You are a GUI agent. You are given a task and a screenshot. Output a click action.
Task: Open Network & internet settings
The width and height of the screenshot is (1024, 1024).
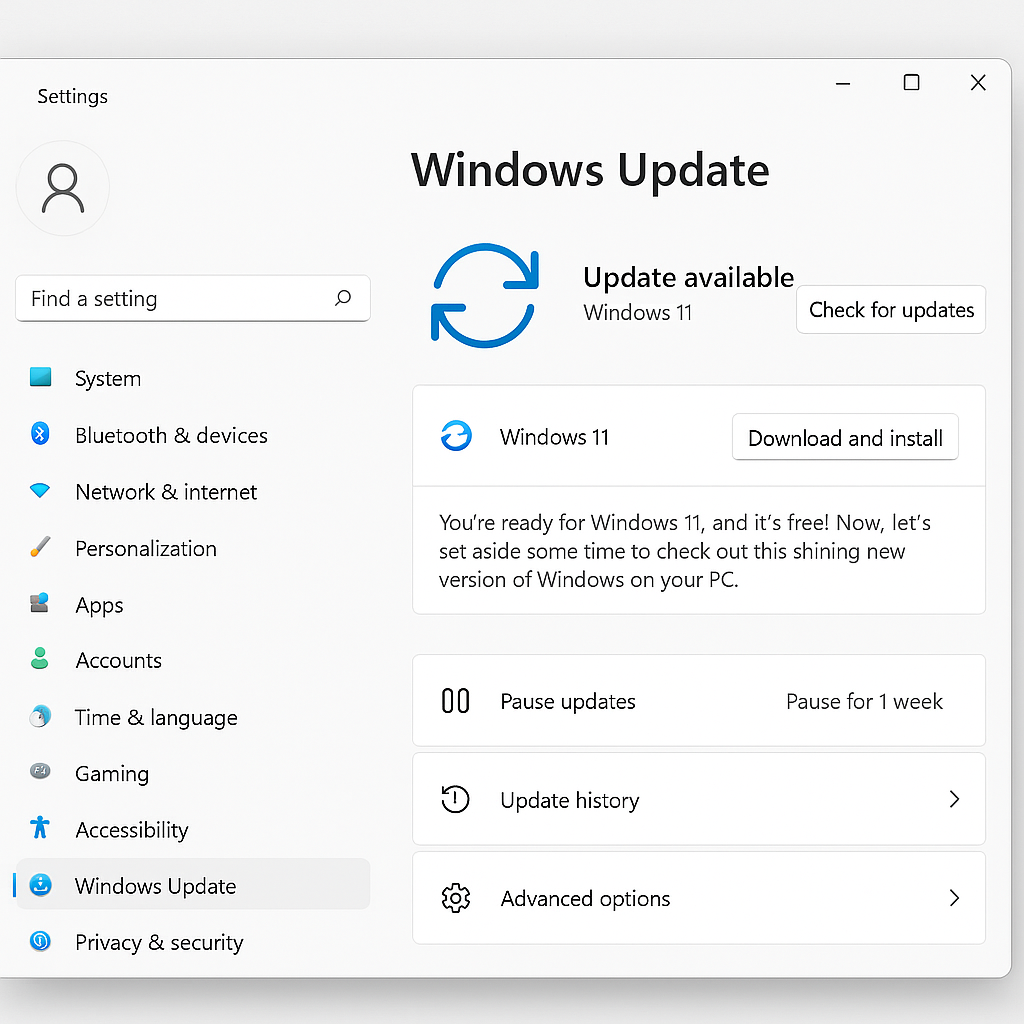(x=193, y=492)
